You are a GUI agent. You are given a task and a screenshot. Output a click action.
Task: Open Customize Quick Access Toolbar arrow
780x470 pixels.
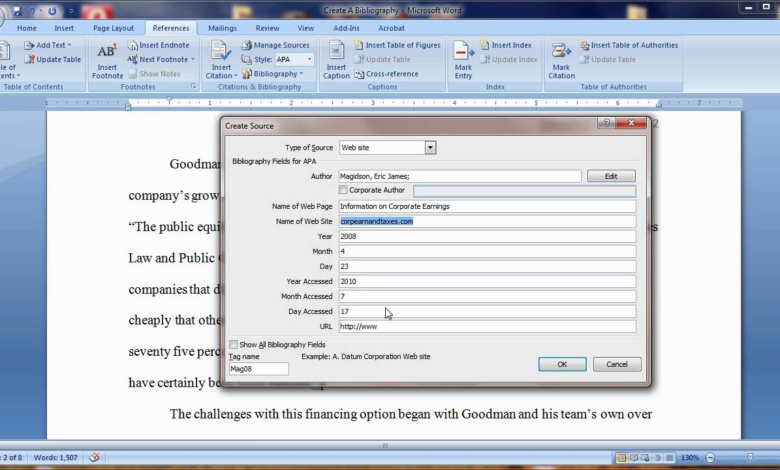pyautogui.click(x=71, y=10)
